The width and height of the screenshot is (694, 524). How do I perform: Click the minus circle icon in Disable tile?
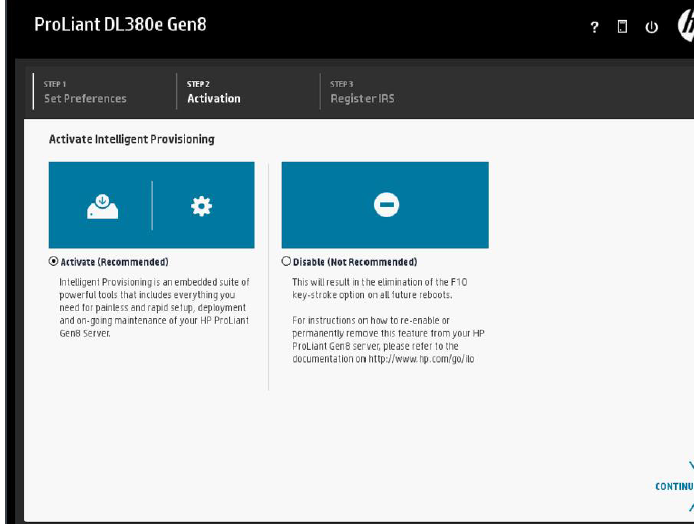point(385,205)
